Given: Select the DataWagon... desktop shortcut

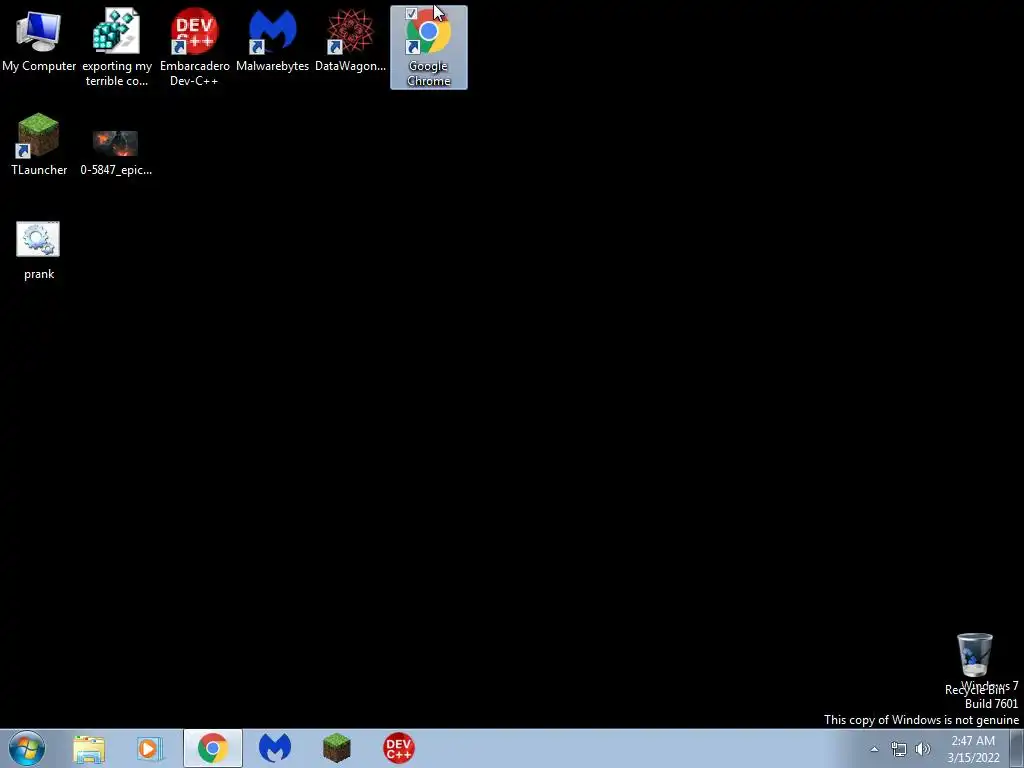Looking at the screenshot, I should (350, 40).
